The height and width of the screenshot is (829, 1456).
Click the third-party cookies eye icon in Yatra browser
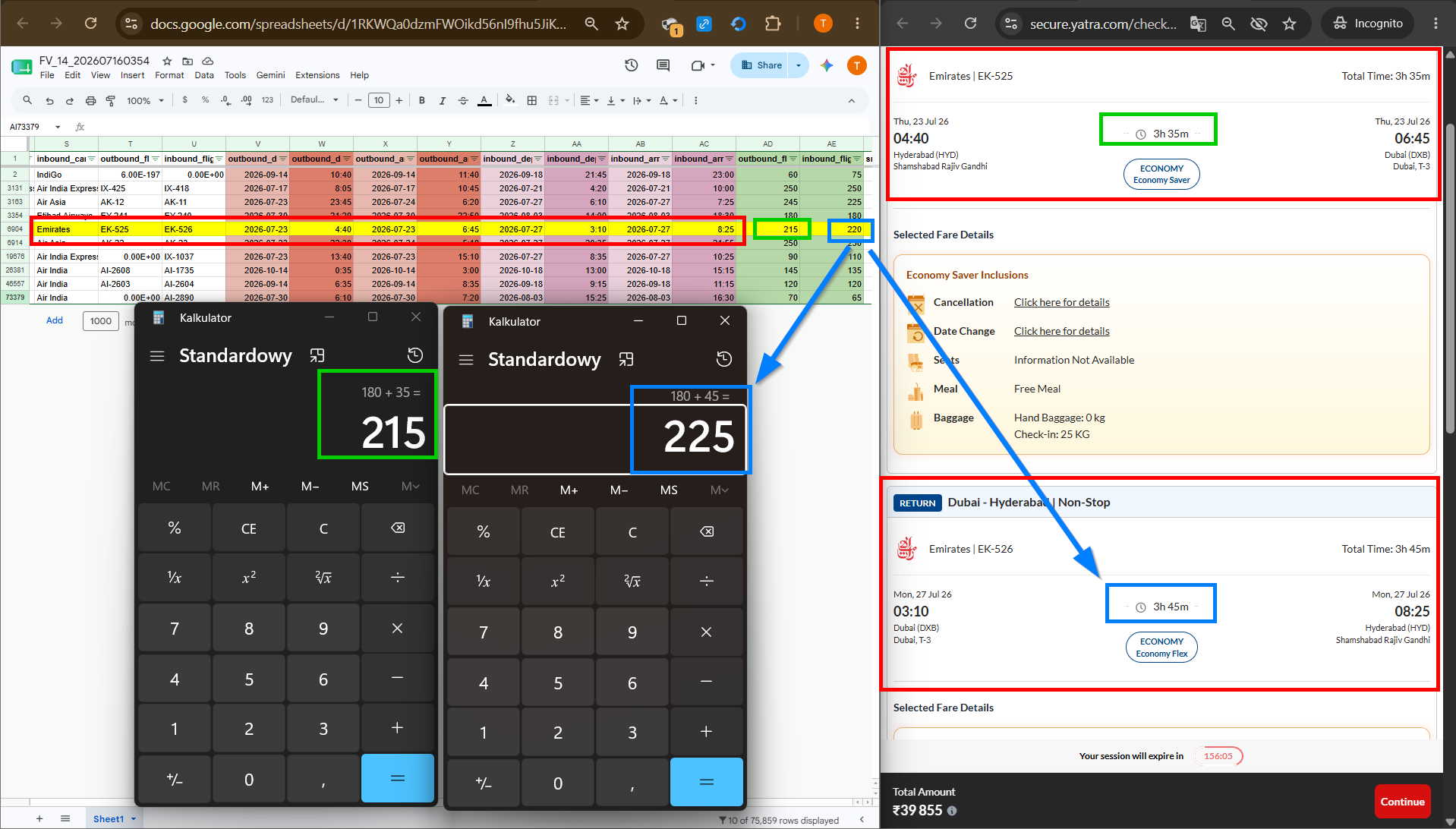[1259, 24]
